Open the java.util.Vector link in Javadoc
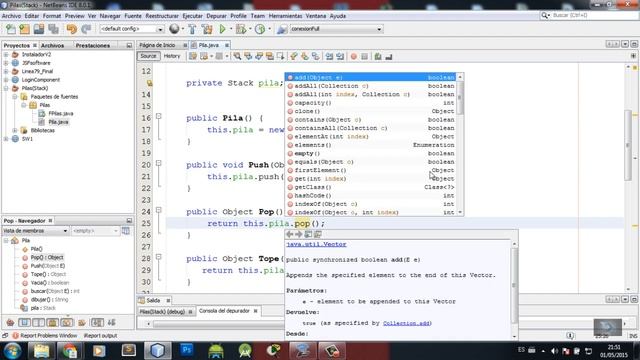The width and height of the screenshot is (640, 360). tap(316, 244)
